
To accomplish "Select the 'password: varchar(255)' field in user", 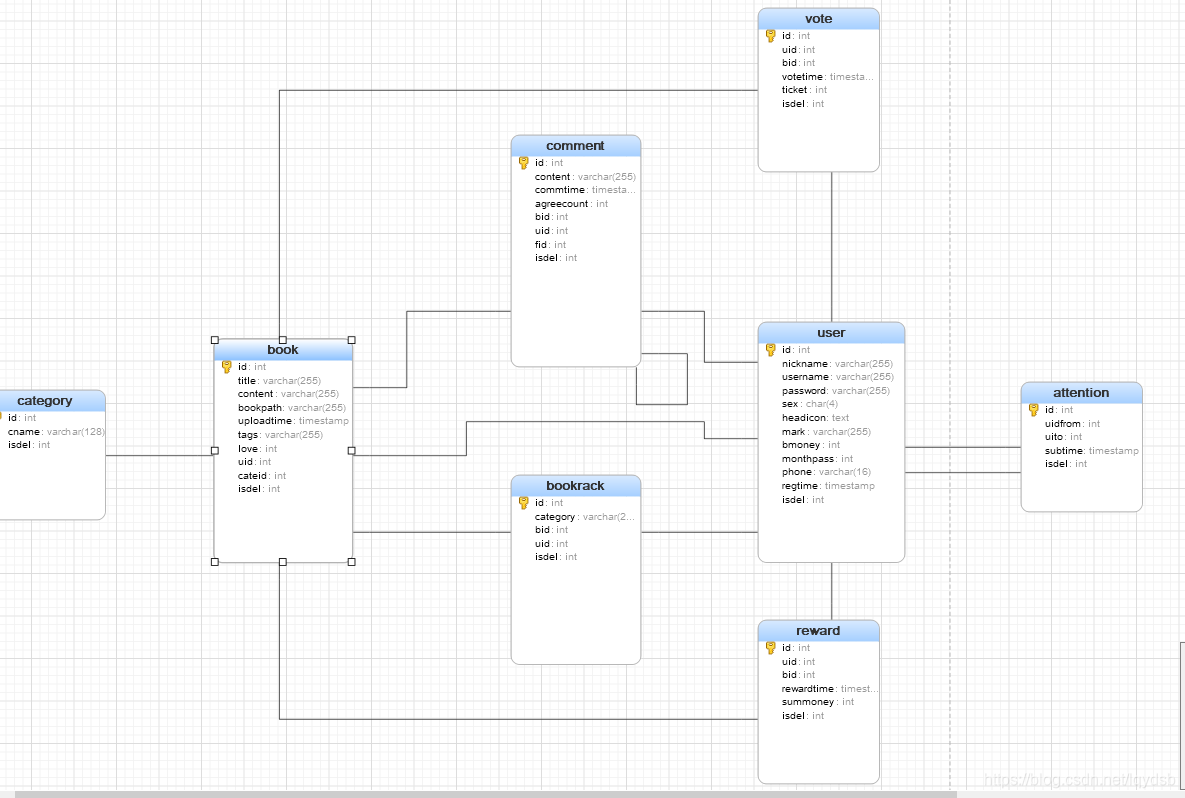I will pos(836,391).
